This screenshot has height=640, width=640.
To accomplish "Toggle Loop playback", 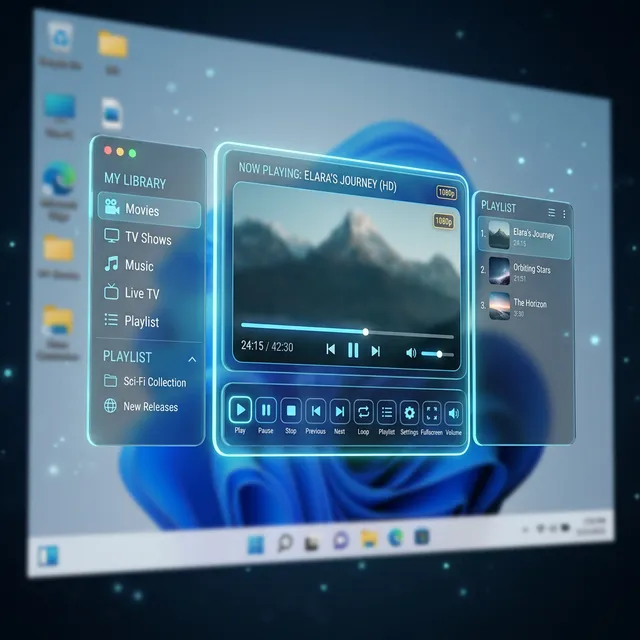I will tap(363, 412).
